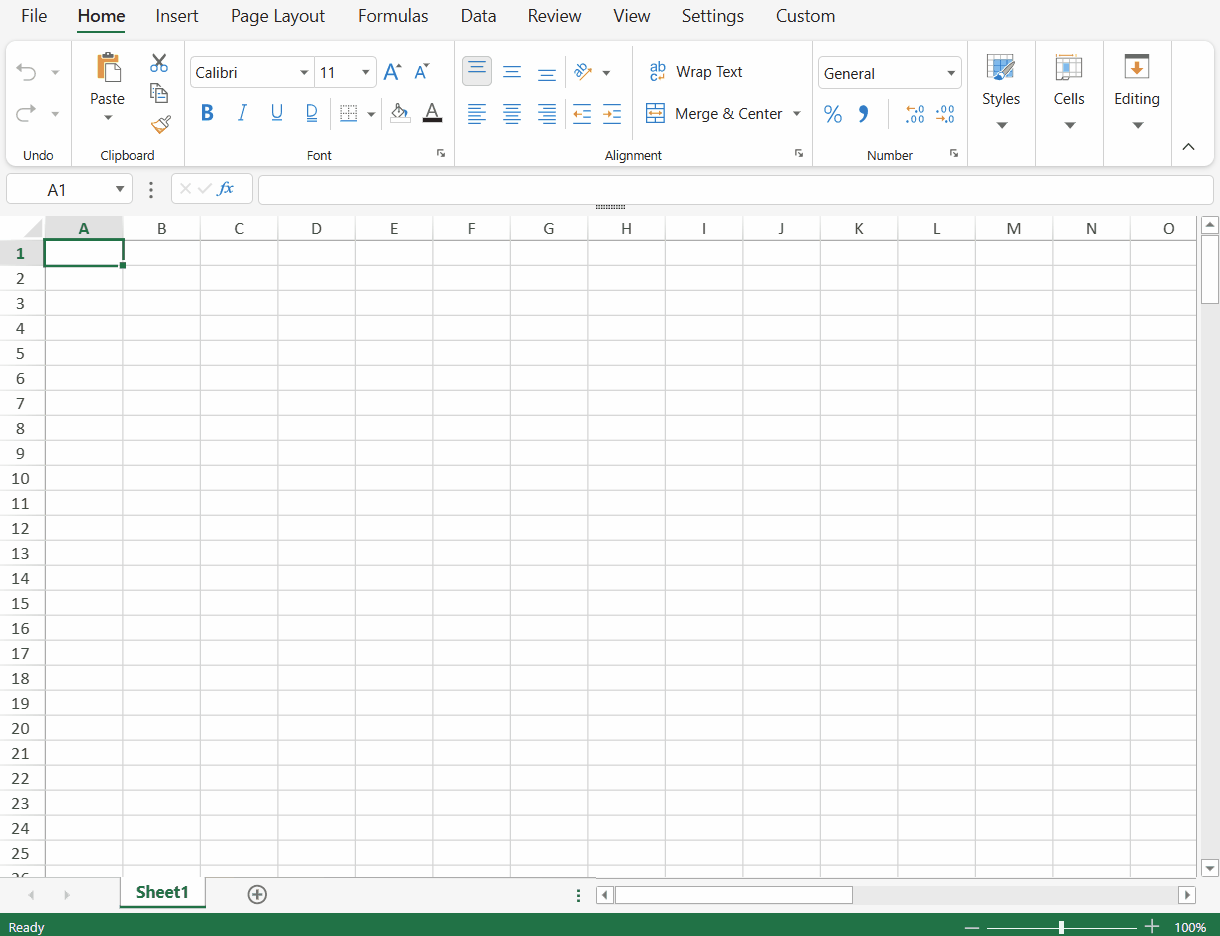Click Increase Decimal icon
The height and width of the screenshot is (936, 1220).
914,114
